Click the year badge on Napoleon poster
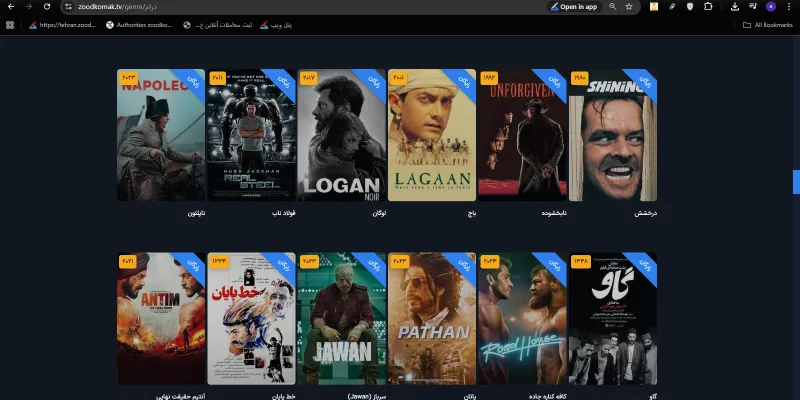Viewport: 800px width, 400px height. pos(129,78)
